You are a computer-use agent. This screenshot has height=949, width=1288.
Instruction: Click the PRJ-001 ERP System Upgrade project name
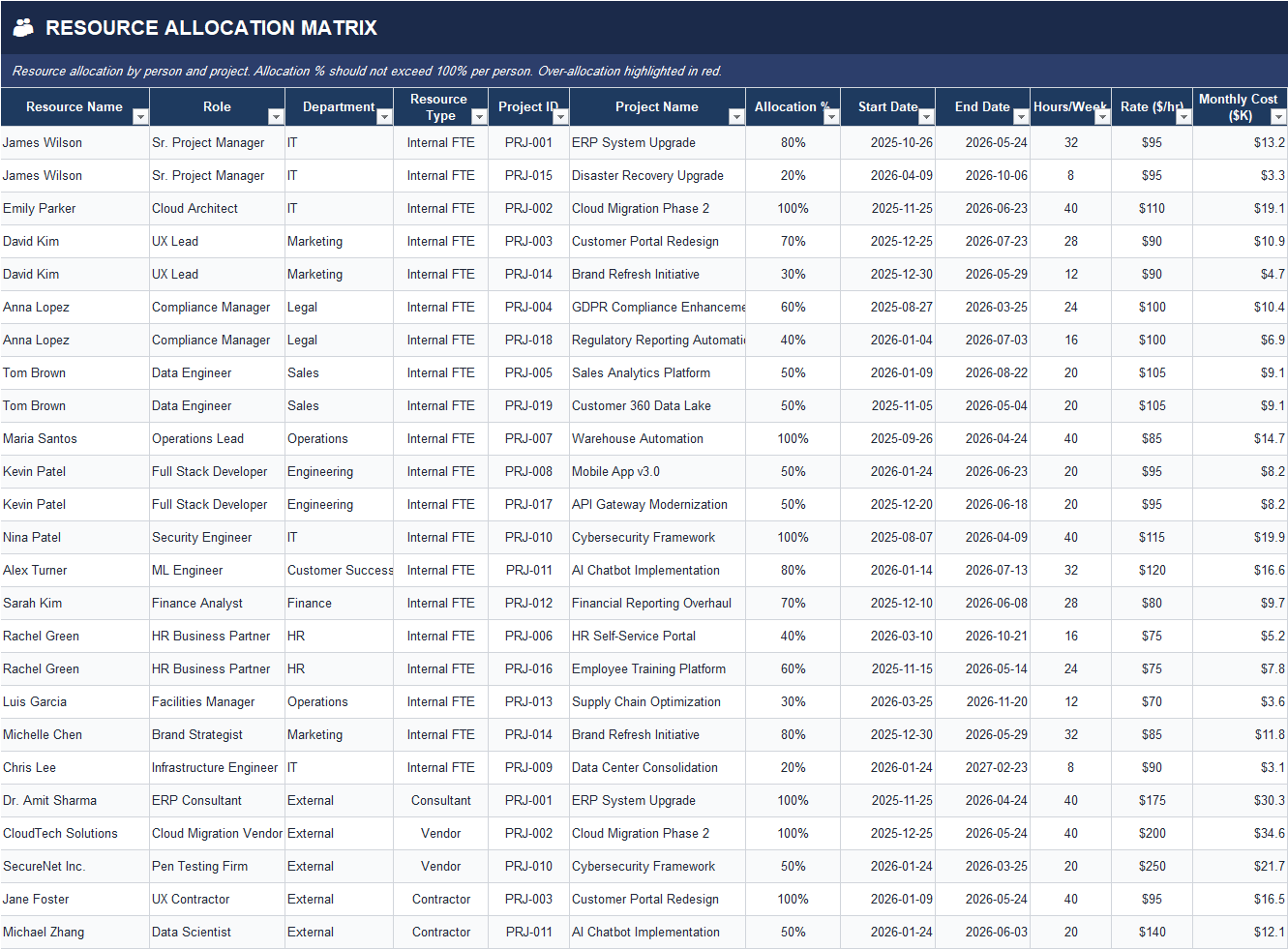click(x=633, y=142)
